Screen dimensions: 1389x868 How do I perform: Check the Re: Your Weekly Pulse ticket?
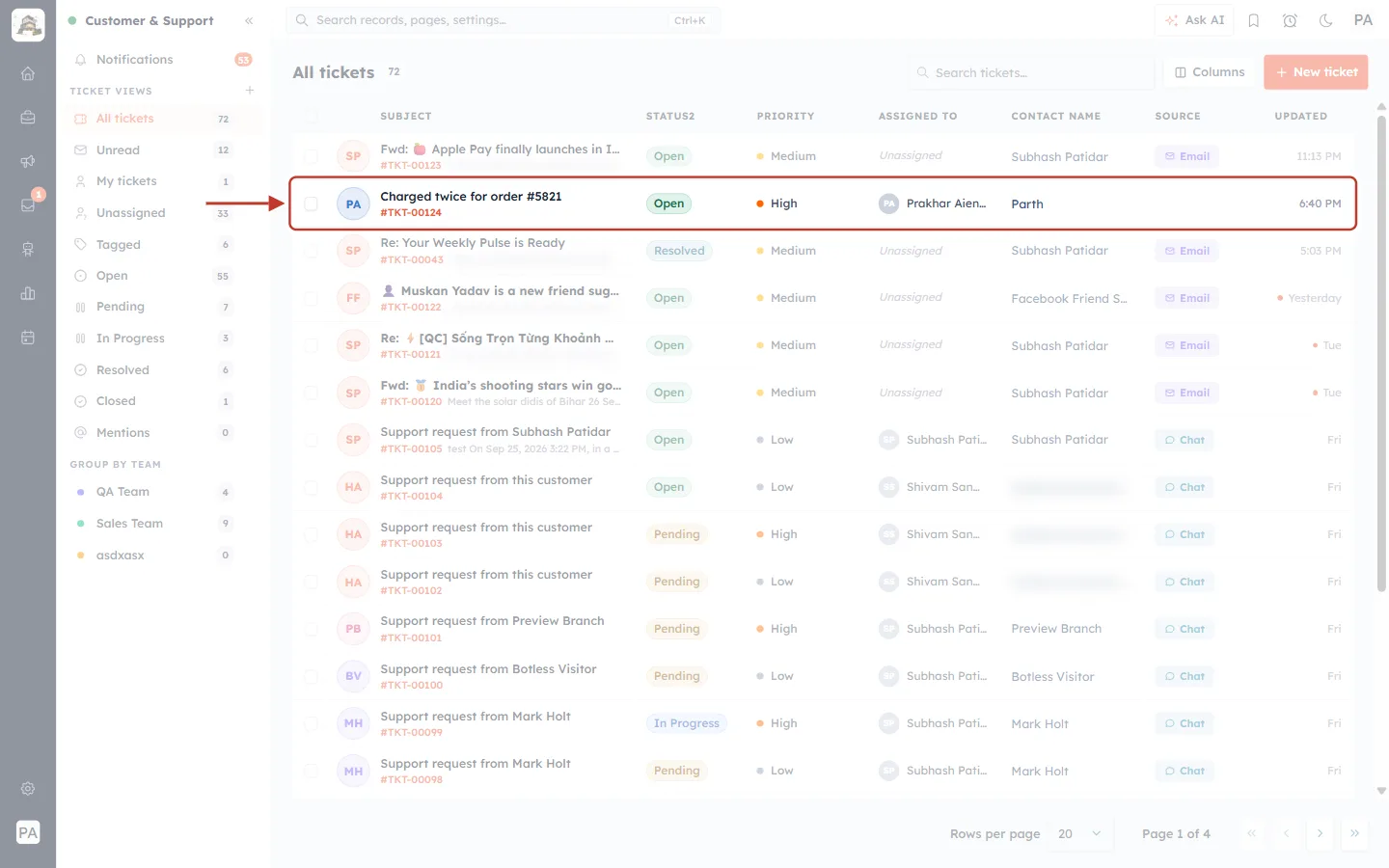311,251
